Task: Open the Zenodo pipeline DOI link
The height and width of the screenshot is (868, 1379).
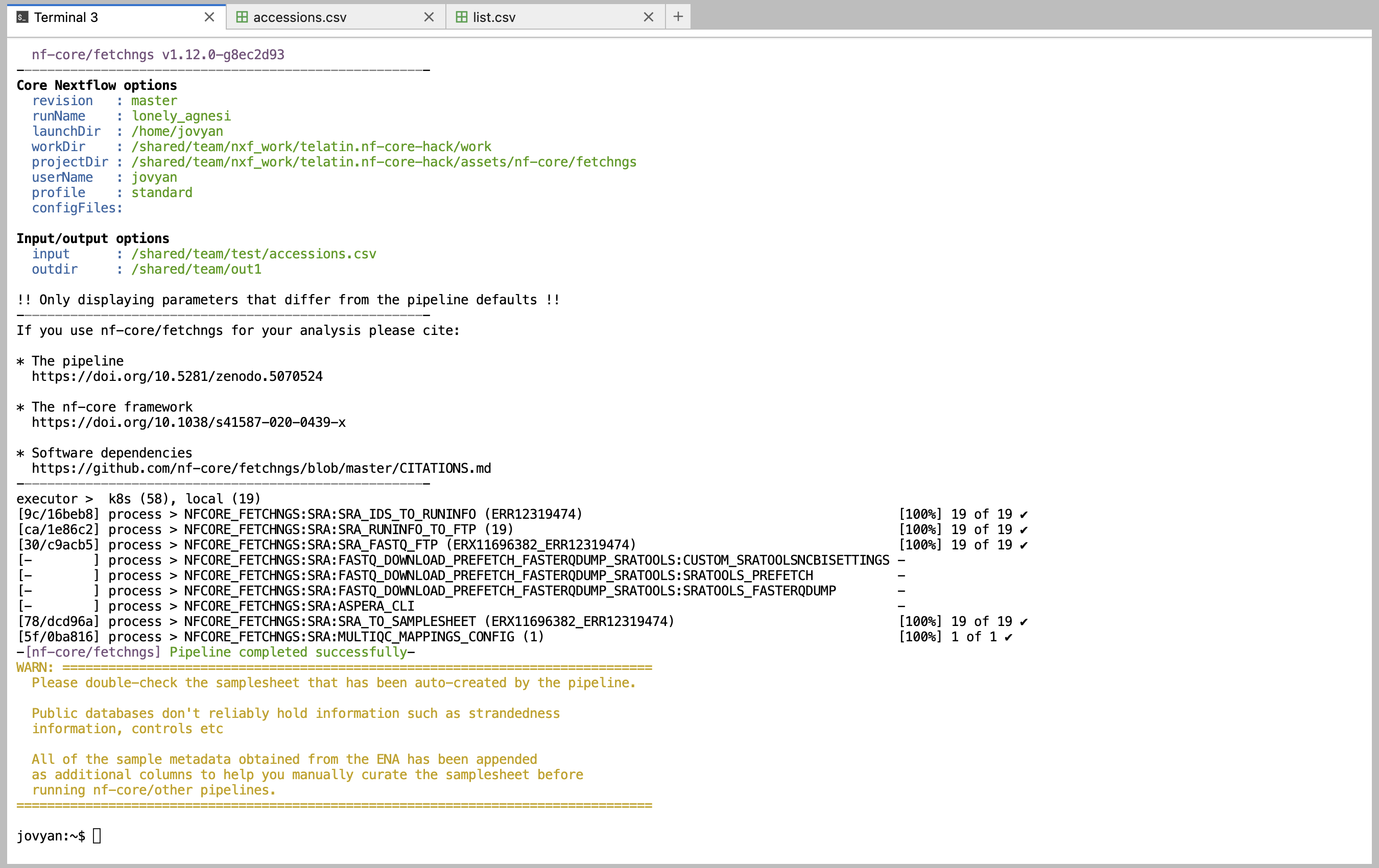Action: point(178,376)
